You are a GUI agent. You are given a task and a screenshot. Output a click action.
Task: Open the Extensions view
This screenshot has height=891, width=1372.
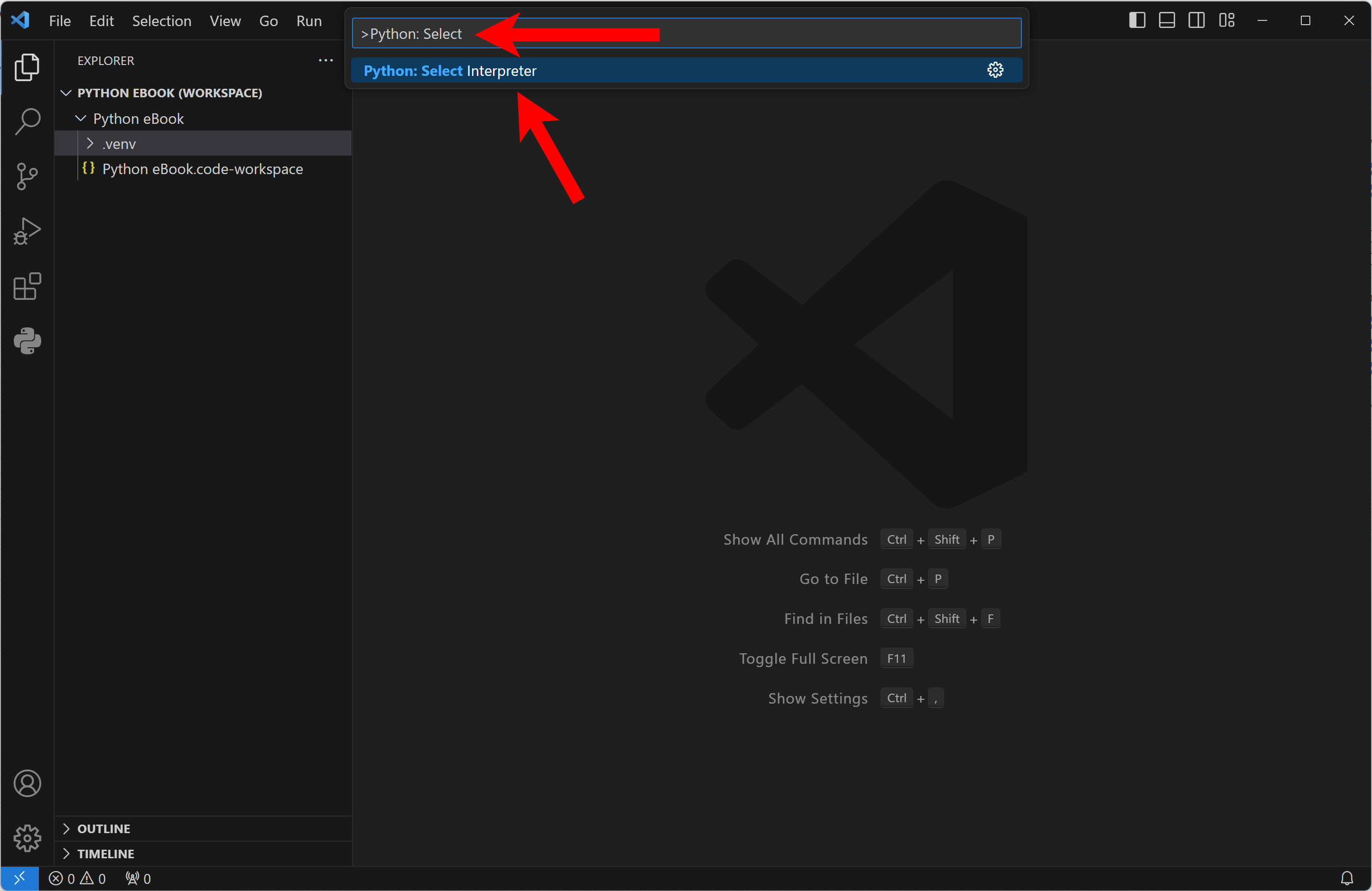[27, 286]
